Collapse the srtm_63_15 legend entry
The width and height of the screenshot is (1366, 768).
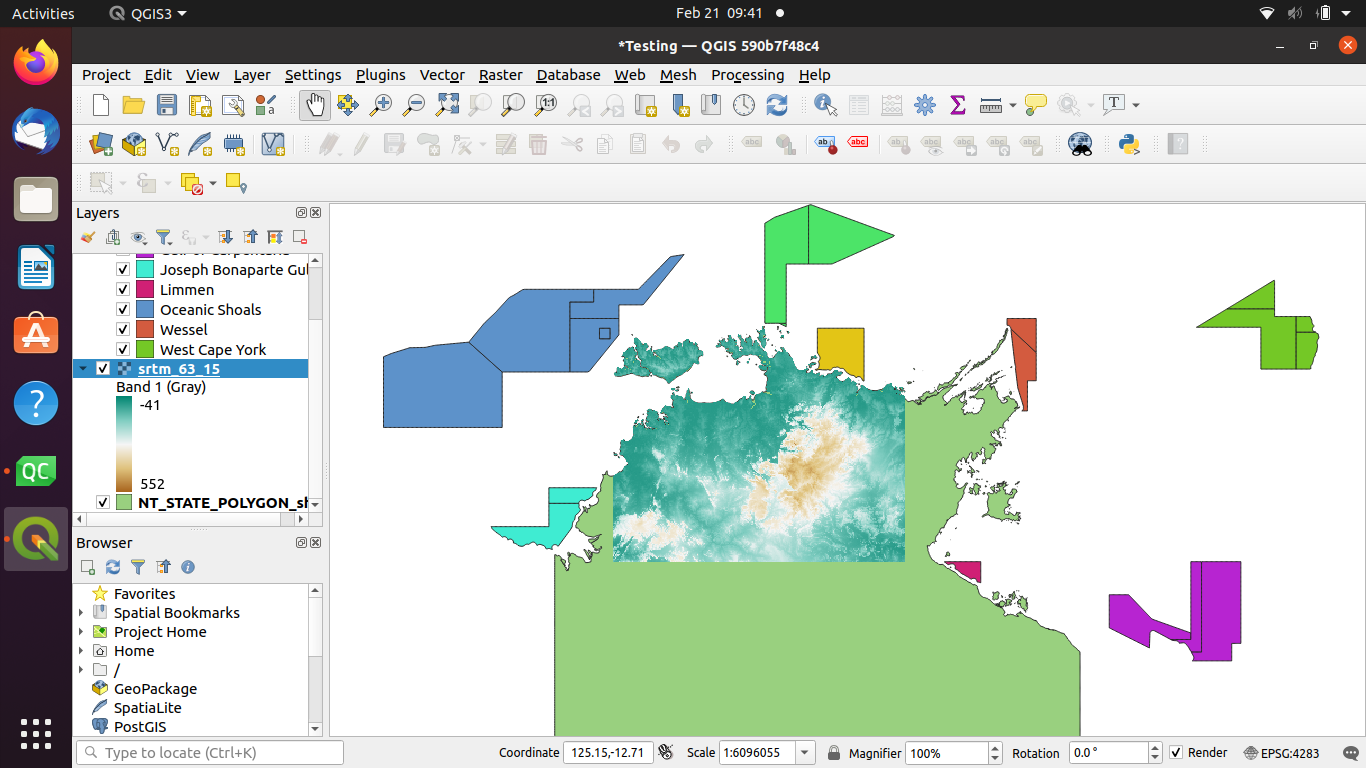point(84,368)
